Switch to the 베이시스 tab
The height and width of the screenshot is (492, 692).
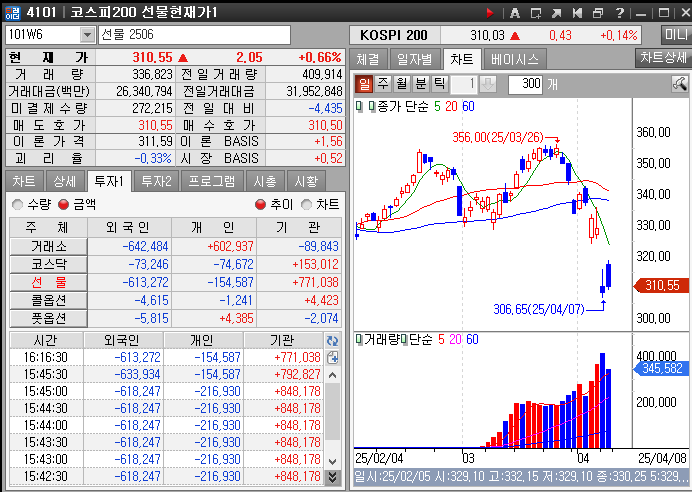[515, 59]
